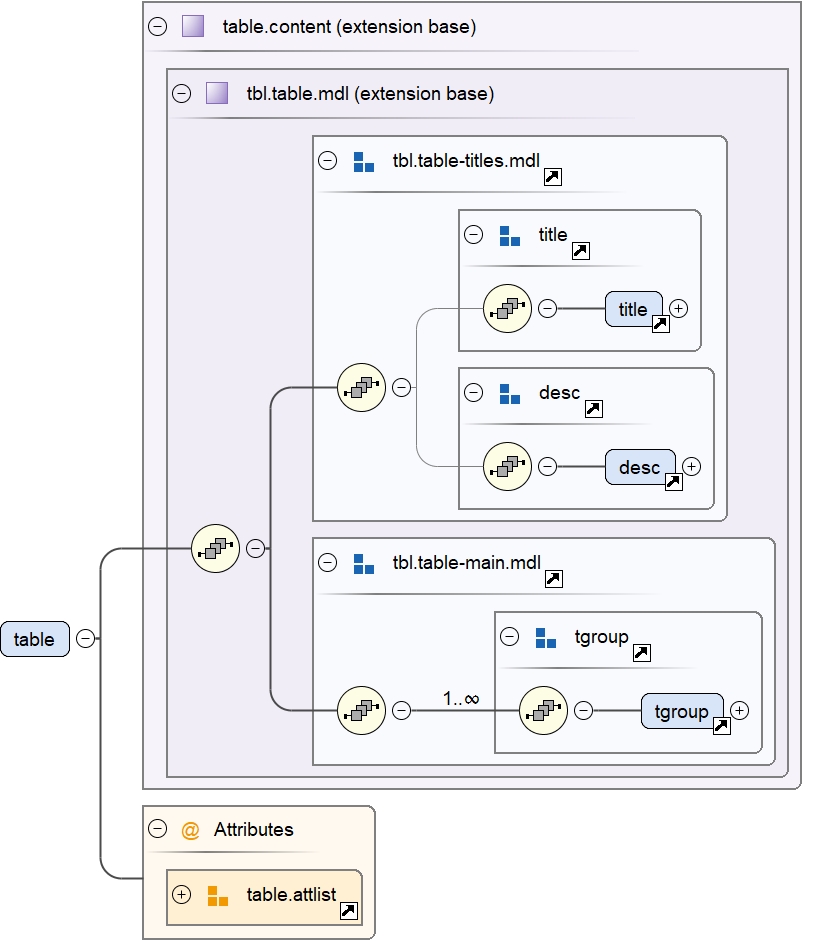Click the table.attlist link arrow icon
This screenshot has width=830, height=941.
pos(349,910)
